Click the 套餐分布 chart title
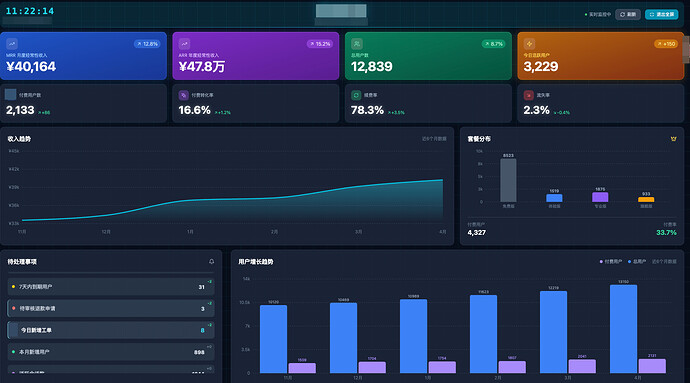 (479, 139)
